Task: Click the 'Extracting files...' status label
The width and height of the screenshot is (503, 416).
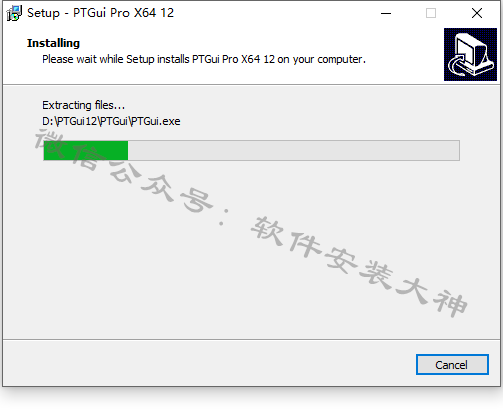Action: (x=83, y=105)
